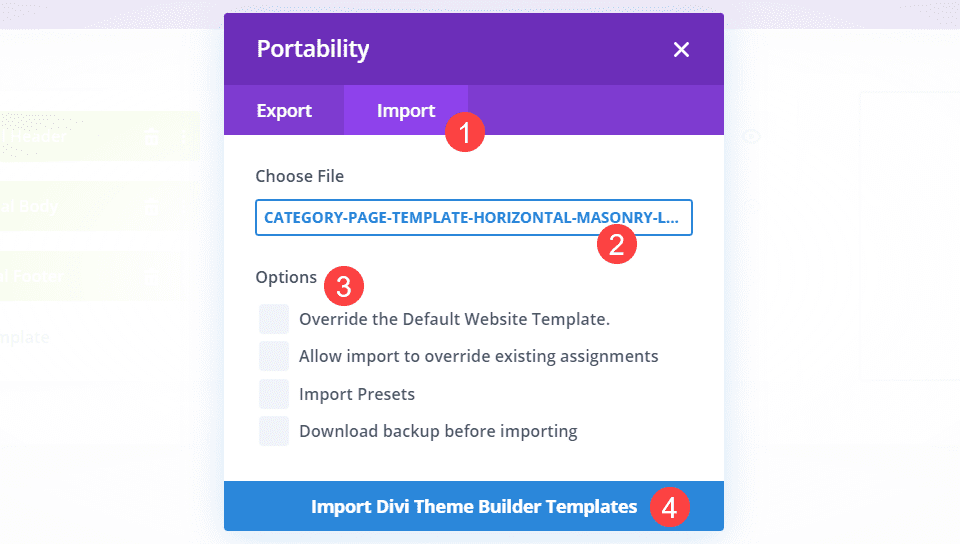Screen dimensions: 960x544
Task: Toggle the Import Presets checkbox
Action: [x=274, y=394]
